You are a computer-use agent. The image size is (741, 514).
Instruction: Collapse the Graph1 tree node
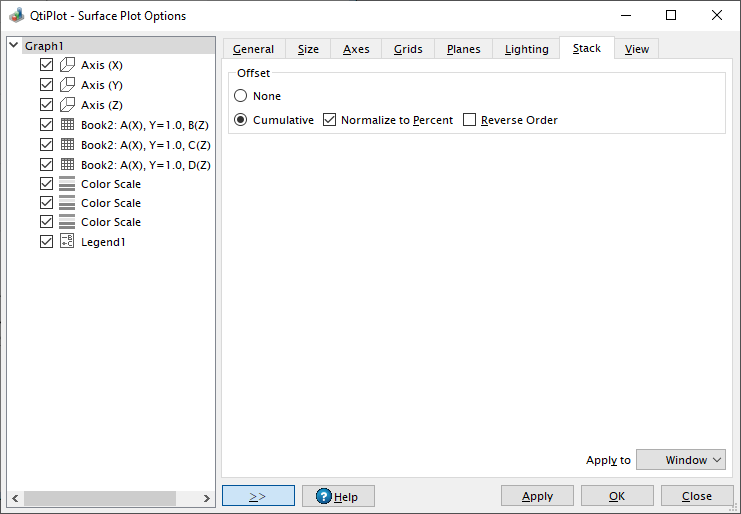13,46
